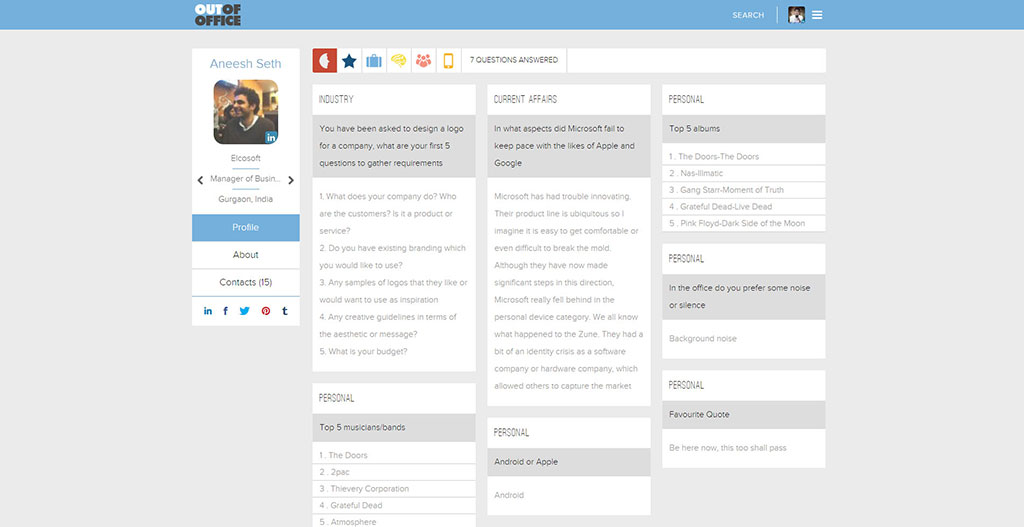Open the Contacts (15) sidebar tab
The image size is (1024, 527).
246,282
